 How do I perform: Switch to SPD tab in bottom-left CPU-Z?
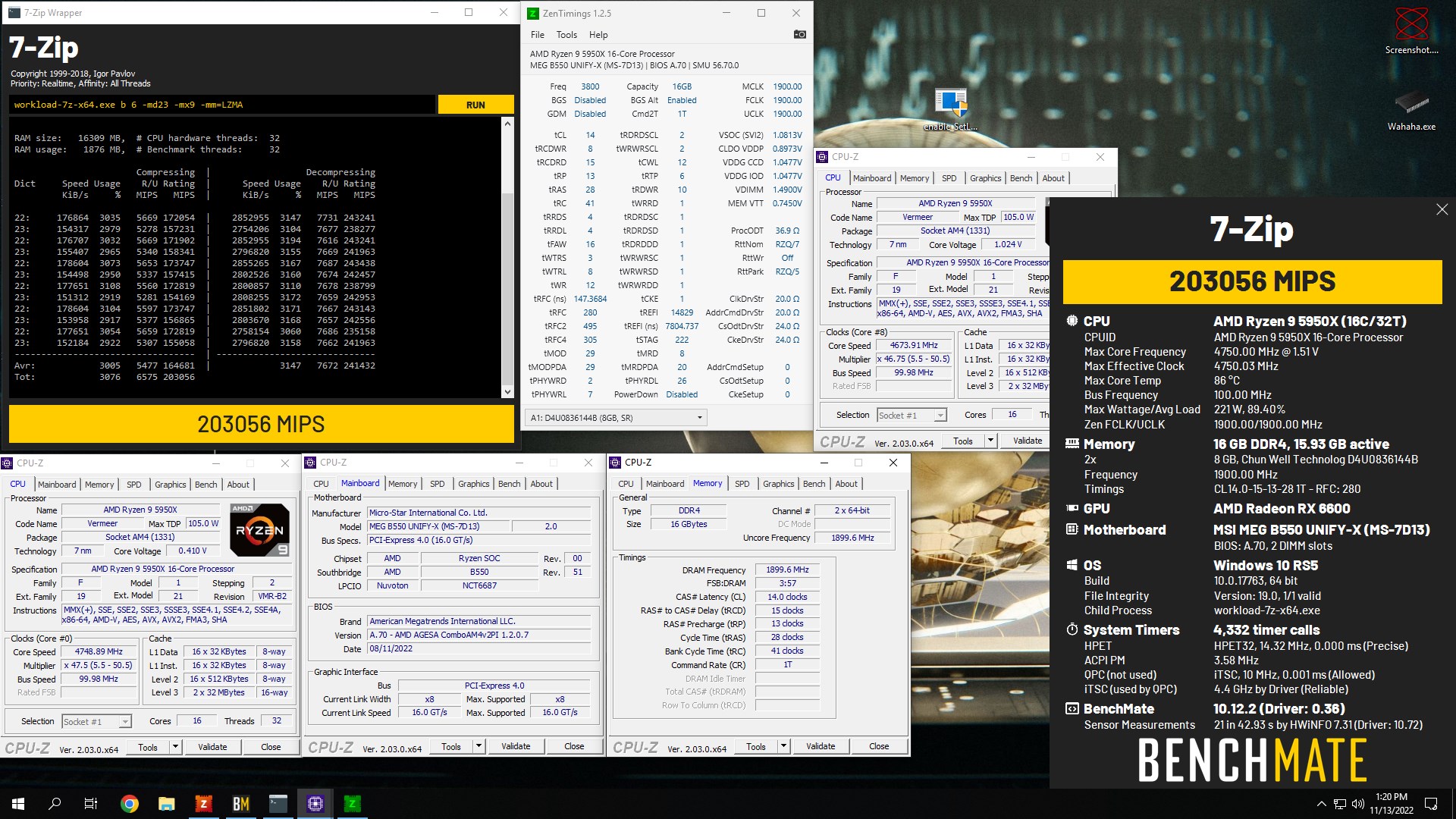pyautogui.click(x=133, y=485)
